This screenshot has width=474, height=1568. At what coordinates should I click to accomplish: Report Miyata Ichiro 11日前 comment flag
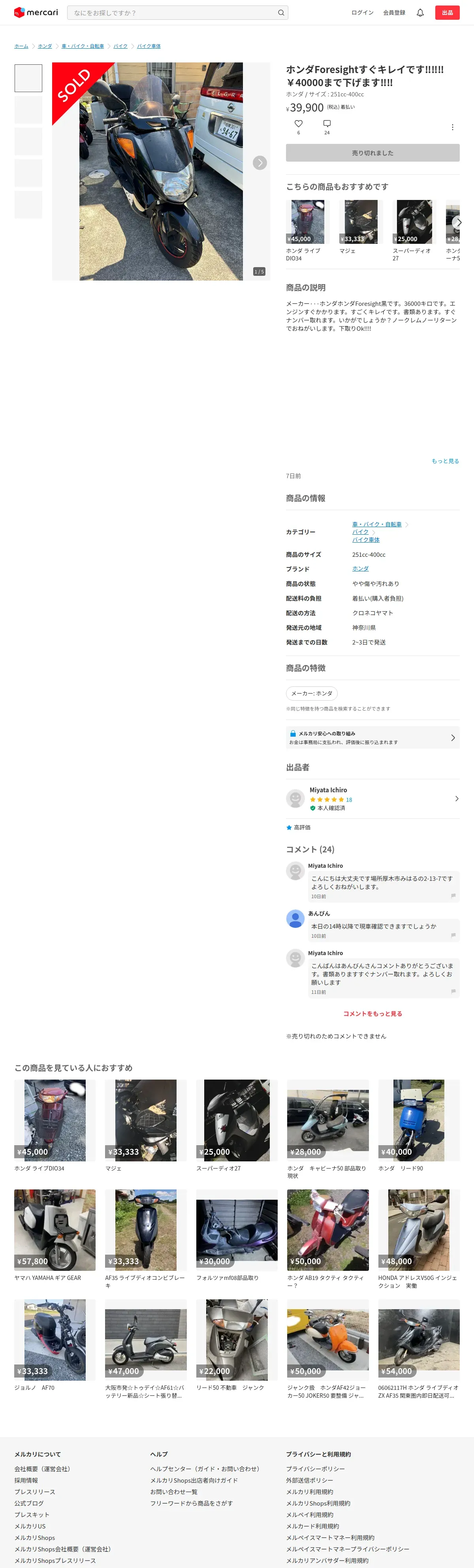pos(453,991)
